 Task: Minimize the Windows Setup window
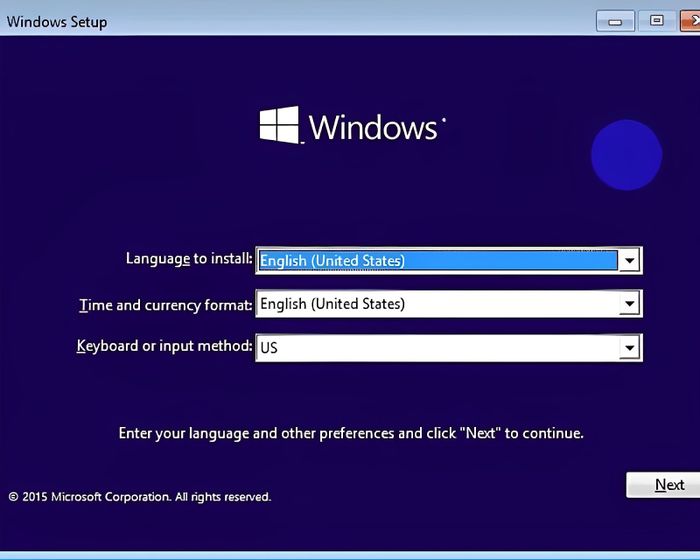point(615,21)
